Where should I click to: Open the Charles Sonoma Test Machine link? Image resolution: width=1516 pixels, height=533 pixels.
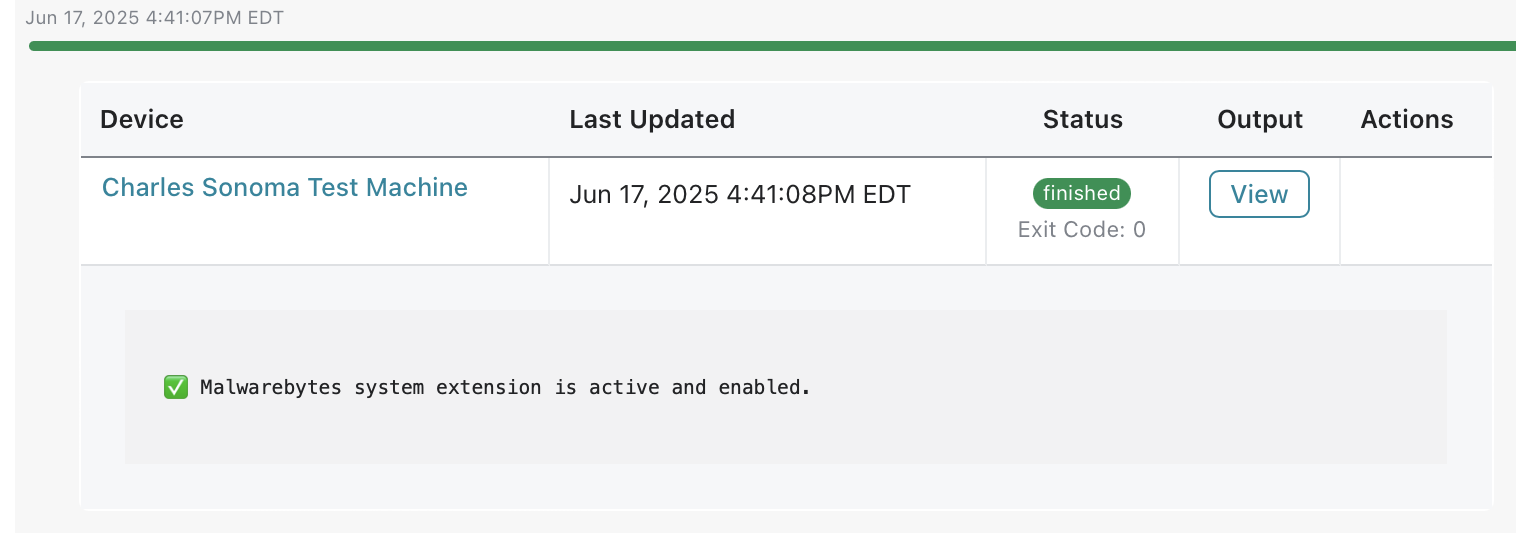point(285,187)
